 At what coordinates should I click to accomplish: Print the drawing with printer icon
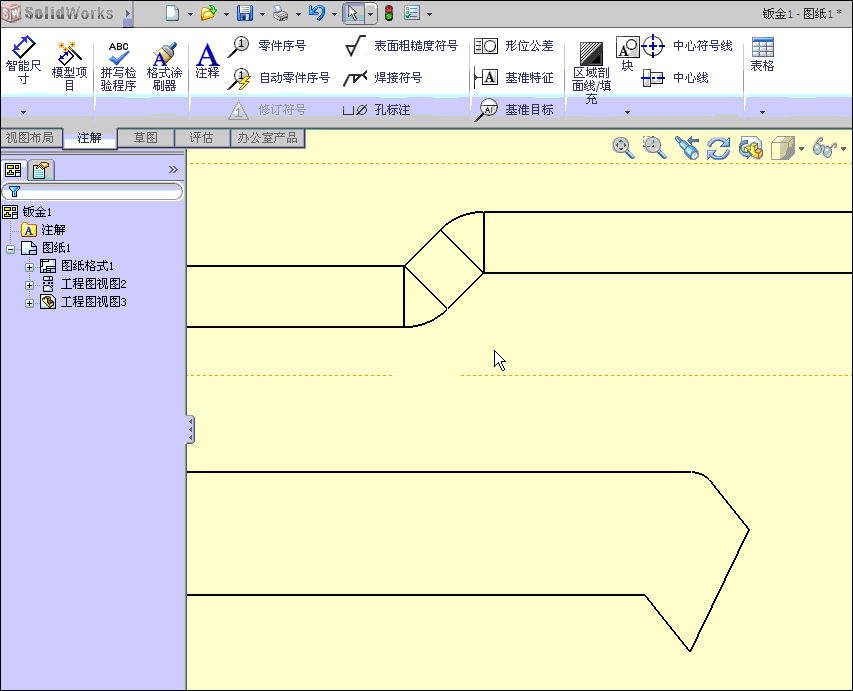(x=281, y=13)
